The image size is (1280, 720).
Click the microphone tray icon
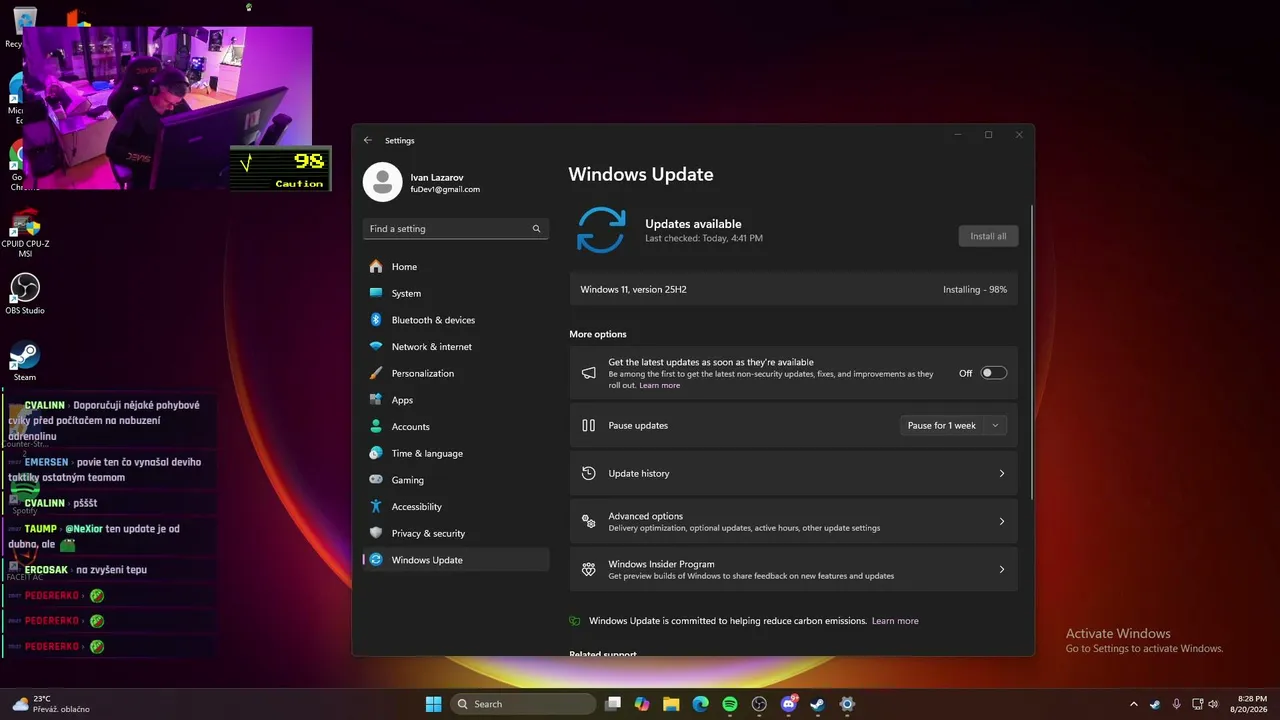pos(1177,704)
